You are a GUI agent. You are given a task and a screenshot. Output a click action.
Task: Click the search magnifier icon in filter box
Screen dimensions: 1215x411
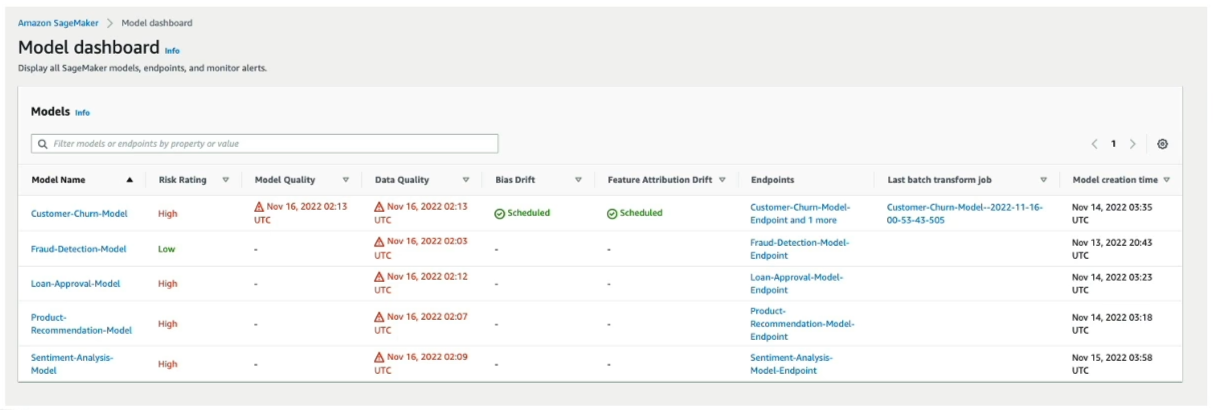pyautogui.click(x=43, y=144)
